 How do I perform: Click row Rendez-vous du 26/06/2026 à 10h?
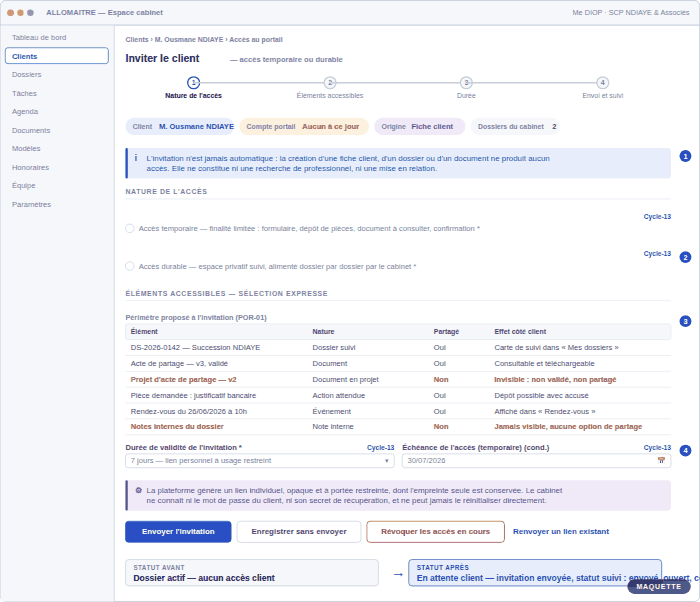(x=398, y=412)
